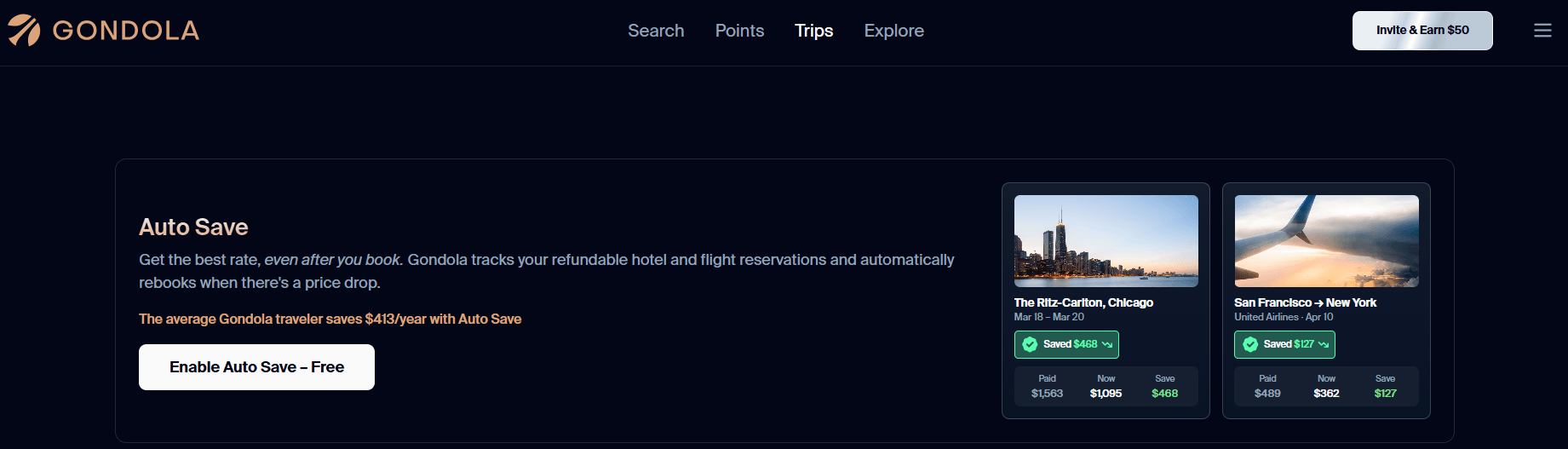Click The Ritz-Carlton, Chicago title
This screenshot has width=1568, height=449.
click(x=1083, y=302)
